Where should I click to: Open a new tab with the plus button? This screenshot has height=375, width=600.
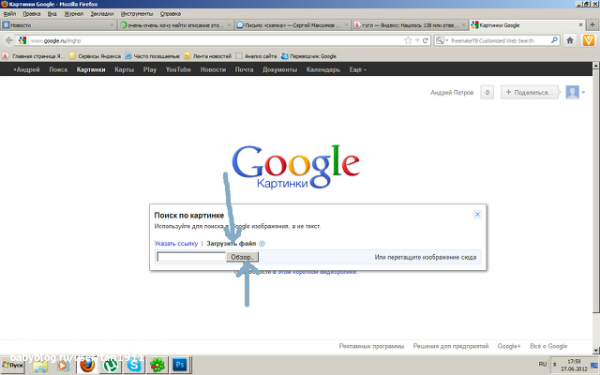(592, 25)
